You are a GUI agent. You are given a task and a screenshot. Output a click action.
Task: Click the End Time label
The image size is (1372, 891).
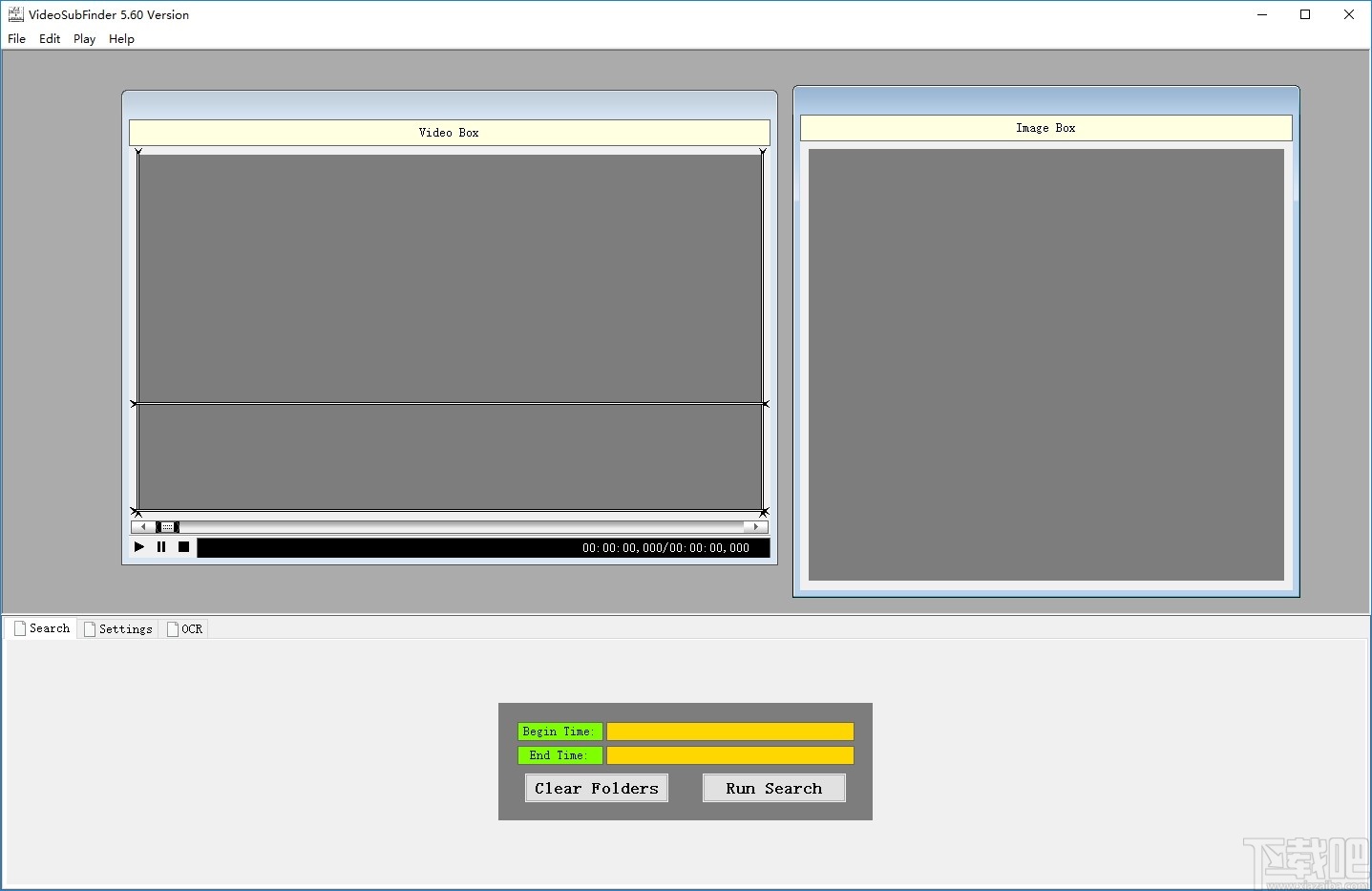(560, 755)
